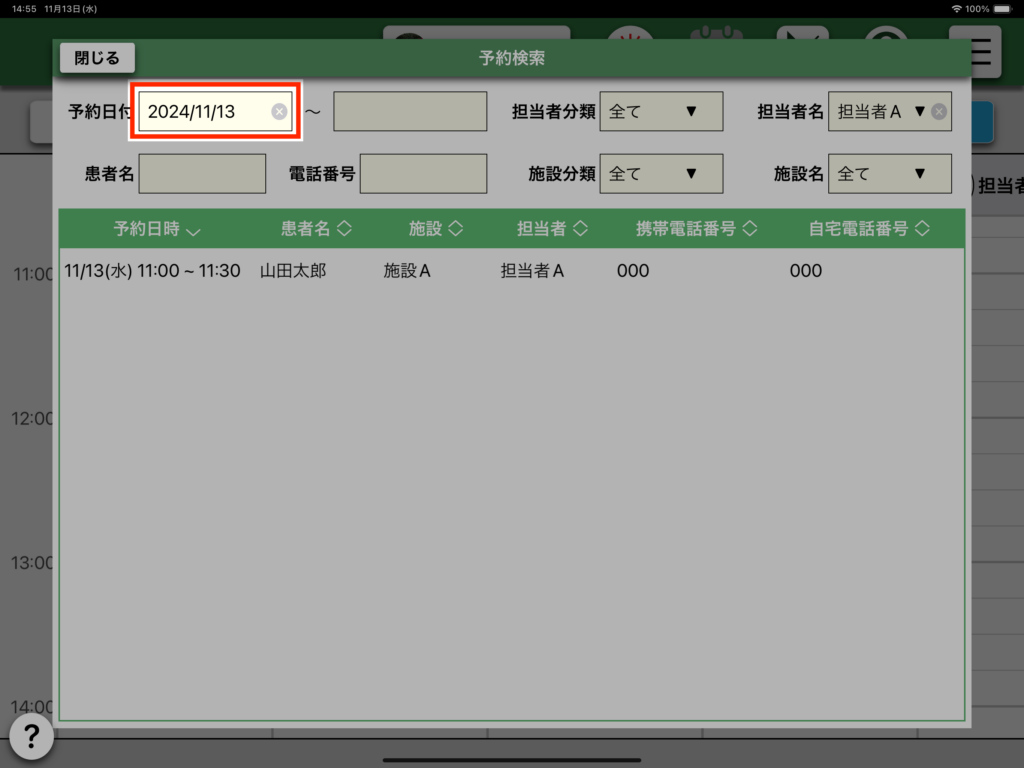The image size is (1024, 768).
Task: Open the 施設名 dropdown
Action: (x=890, y=174)
